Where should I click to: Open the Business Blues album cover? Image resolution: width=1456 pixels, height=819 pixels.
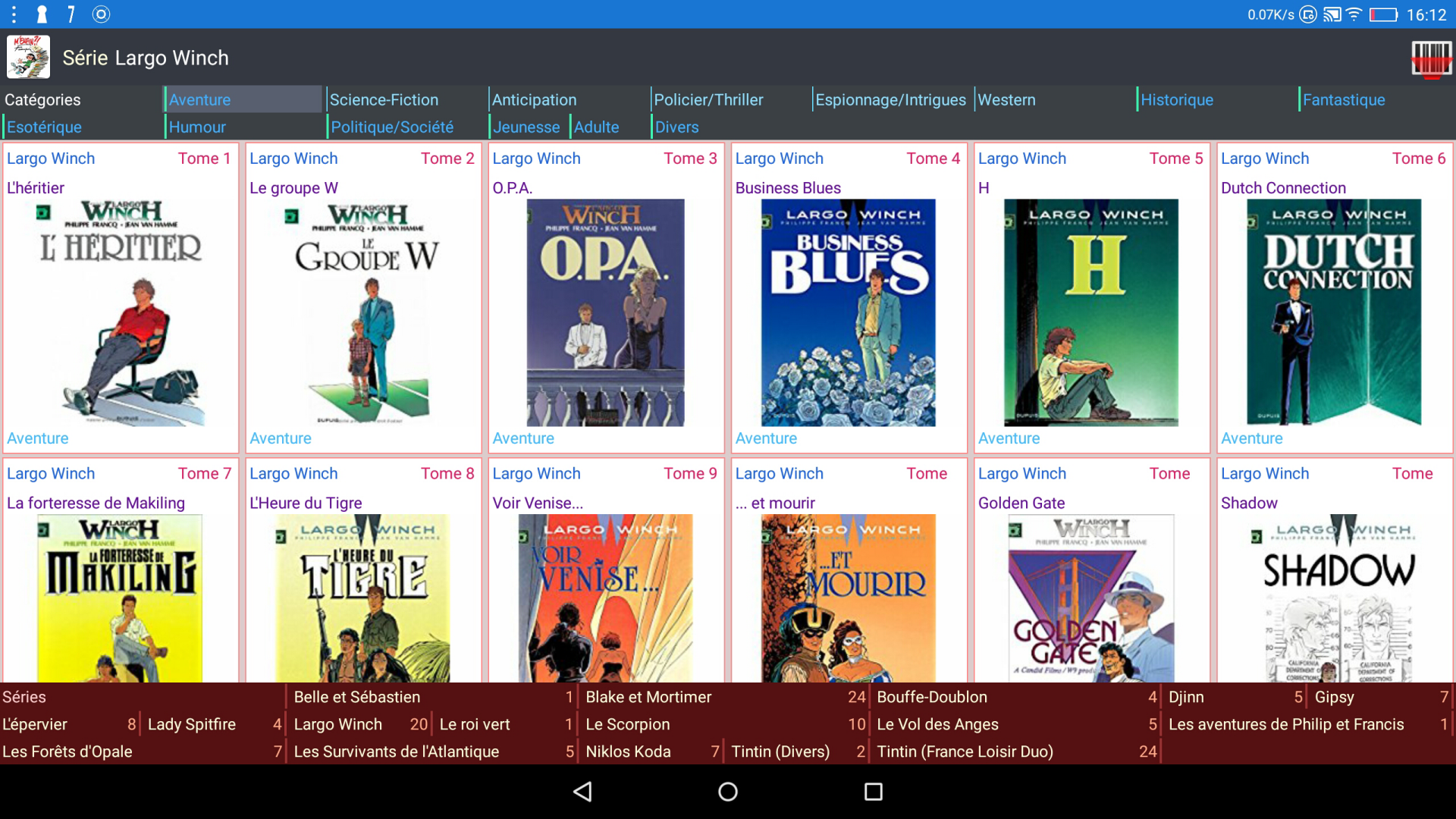848,312
